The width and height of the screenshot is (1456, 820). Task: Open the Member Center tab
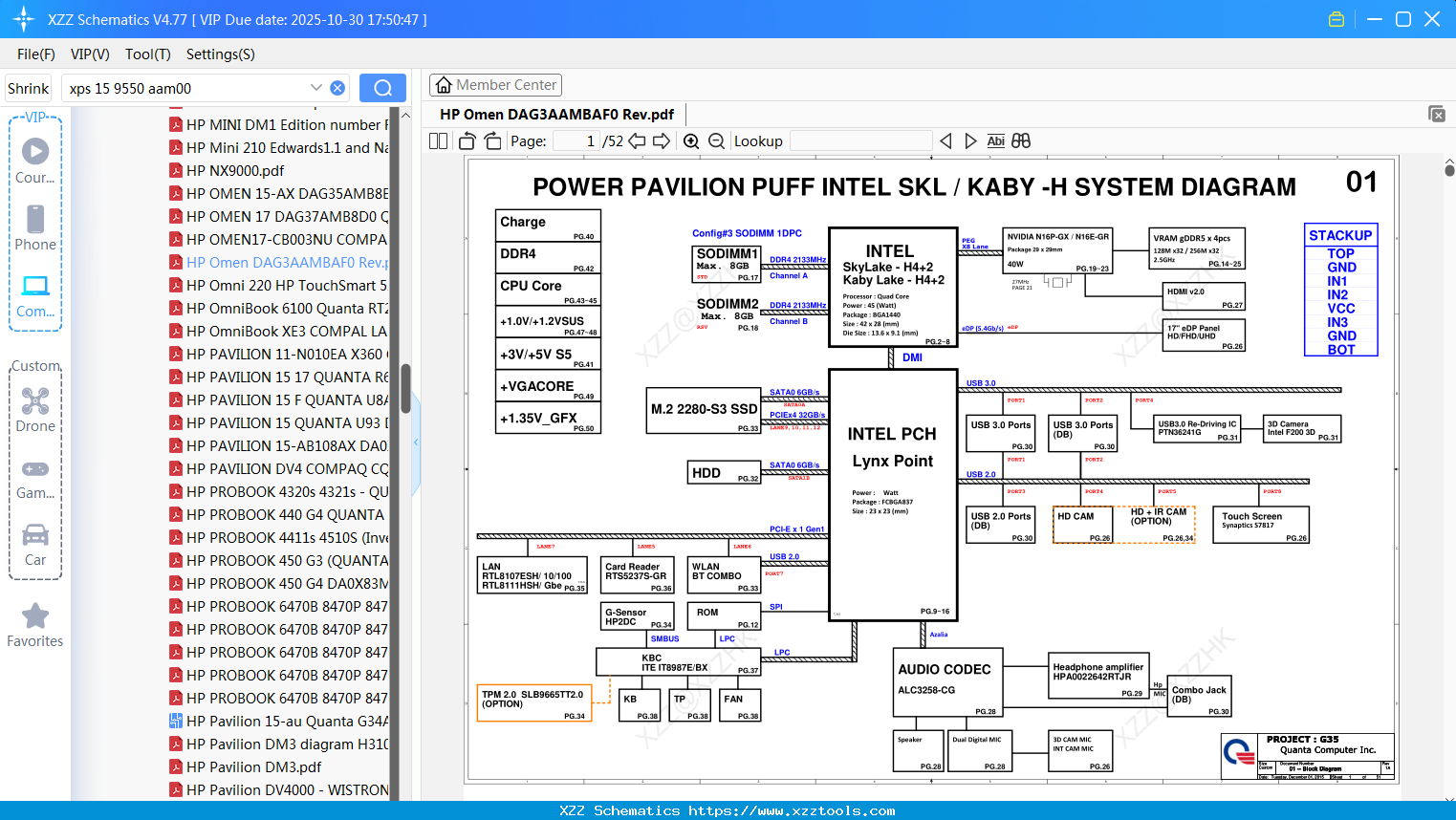[x=495, y=85]
